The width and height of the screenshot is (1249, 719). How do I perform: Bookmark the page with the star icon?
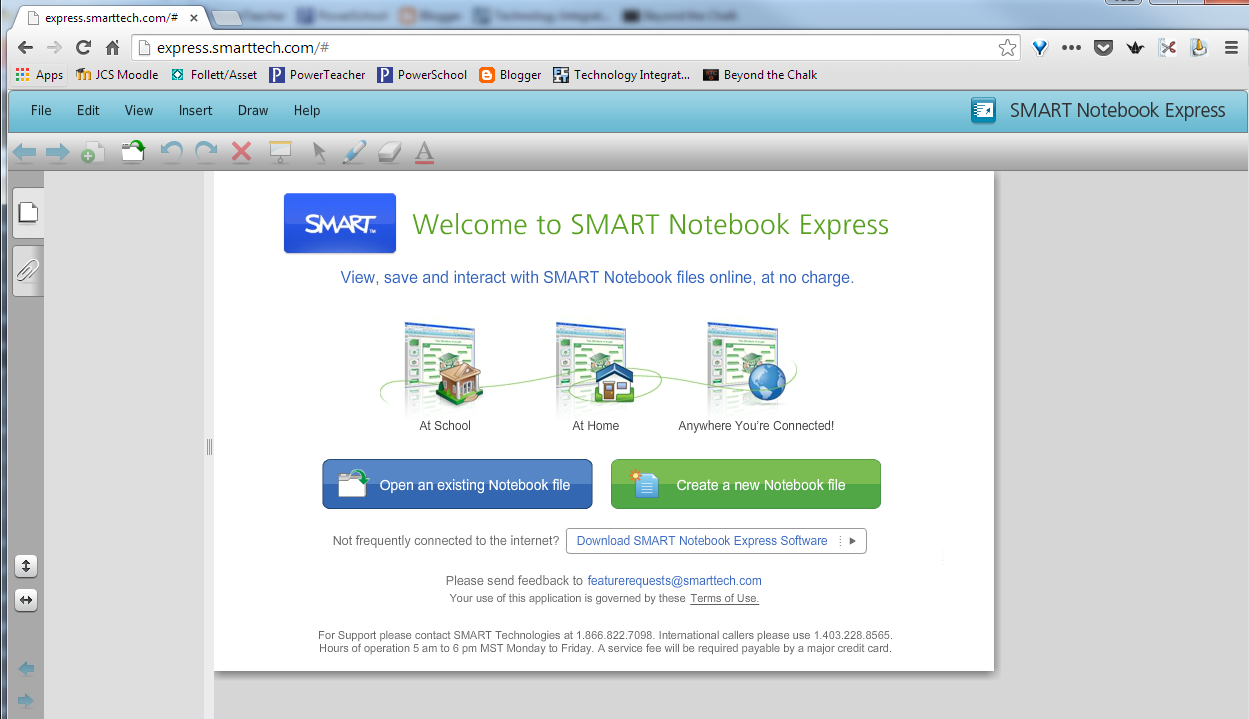click(1007, 47)
